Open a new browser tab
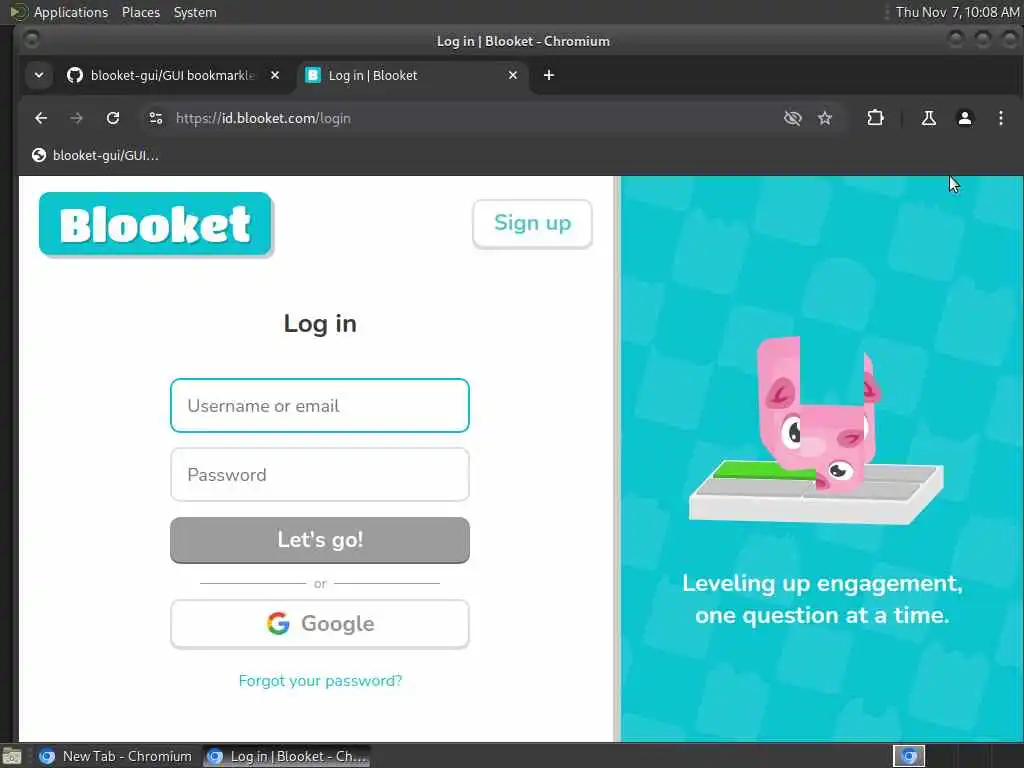 pyautogui.click(x=549, y=75)
